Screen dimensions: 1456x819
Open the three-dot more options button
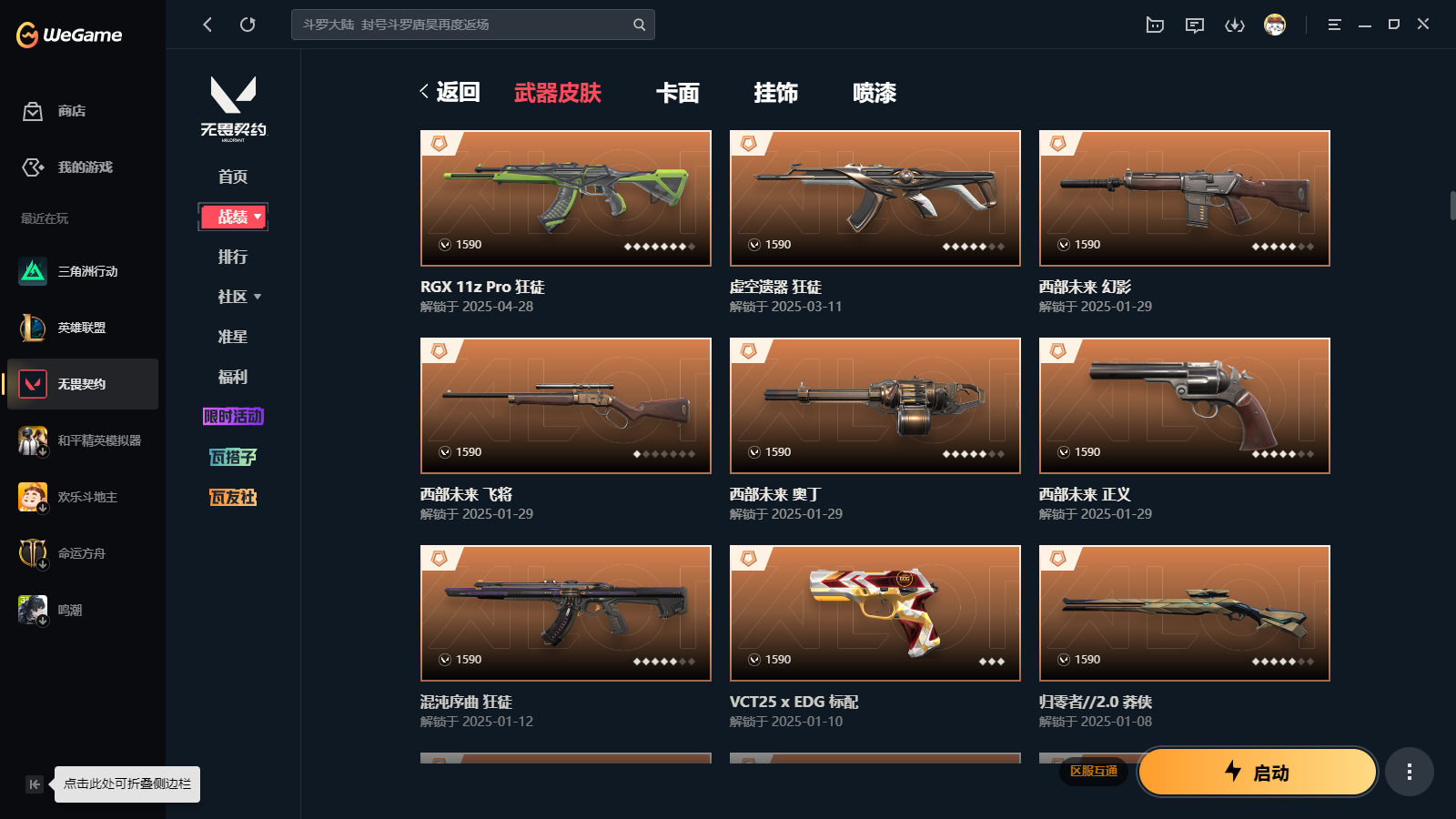click(1410, 772)
